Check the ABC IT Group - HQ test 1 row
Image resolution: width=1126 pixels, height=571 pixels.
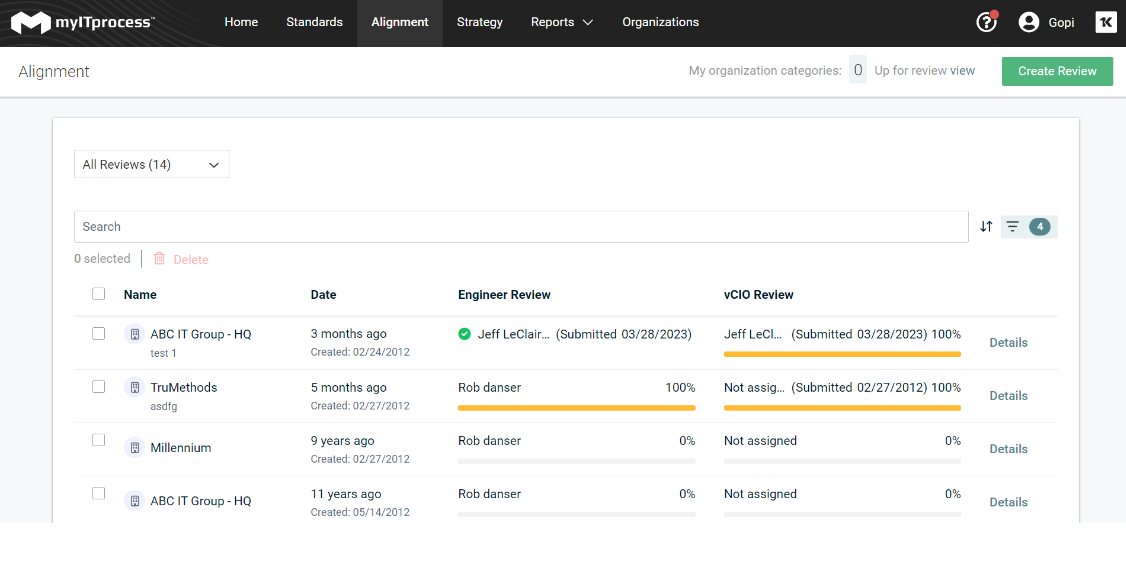(98, 334)
